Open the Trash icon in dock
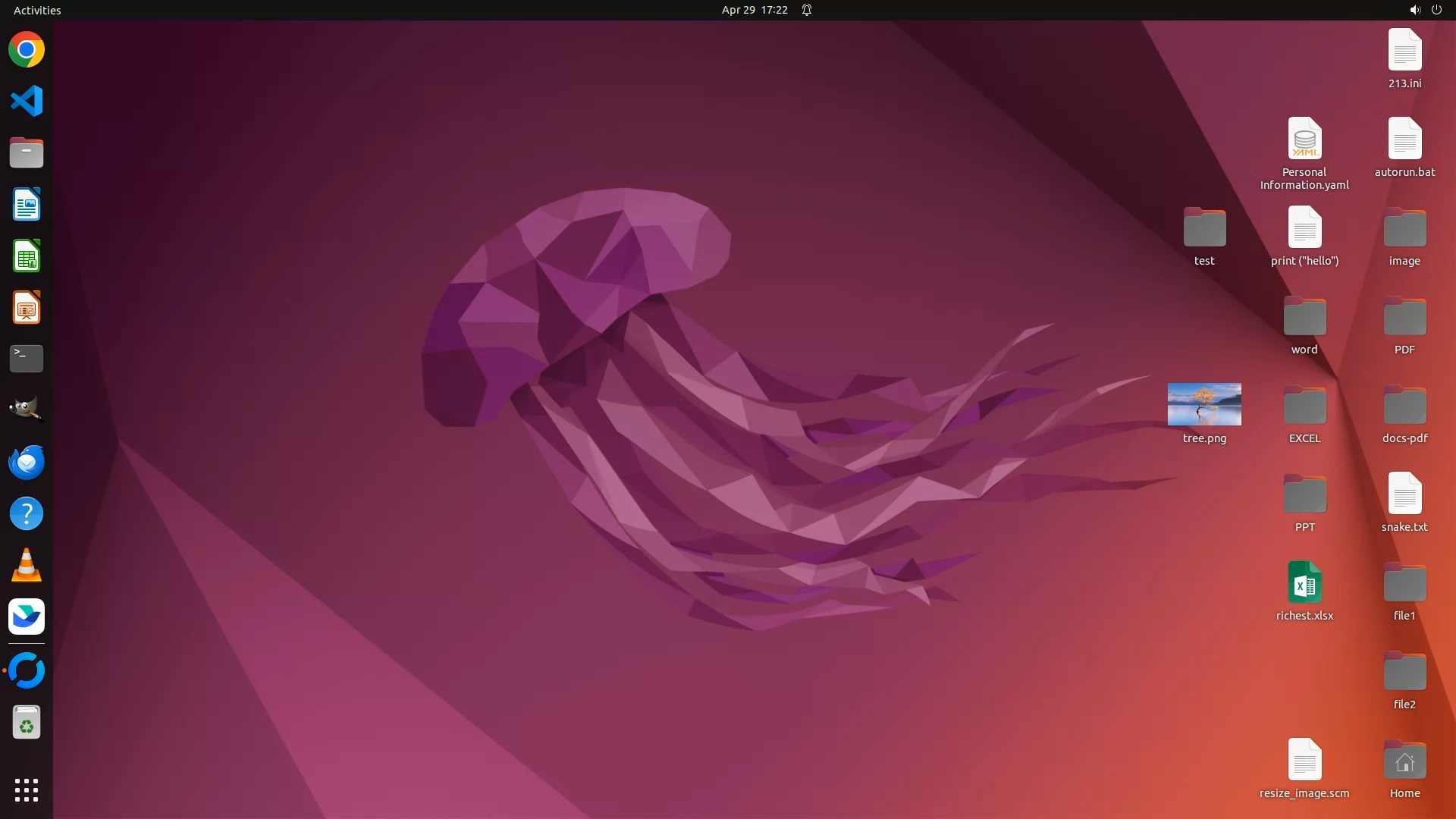The image size is (1456, 819). [27, 723]
